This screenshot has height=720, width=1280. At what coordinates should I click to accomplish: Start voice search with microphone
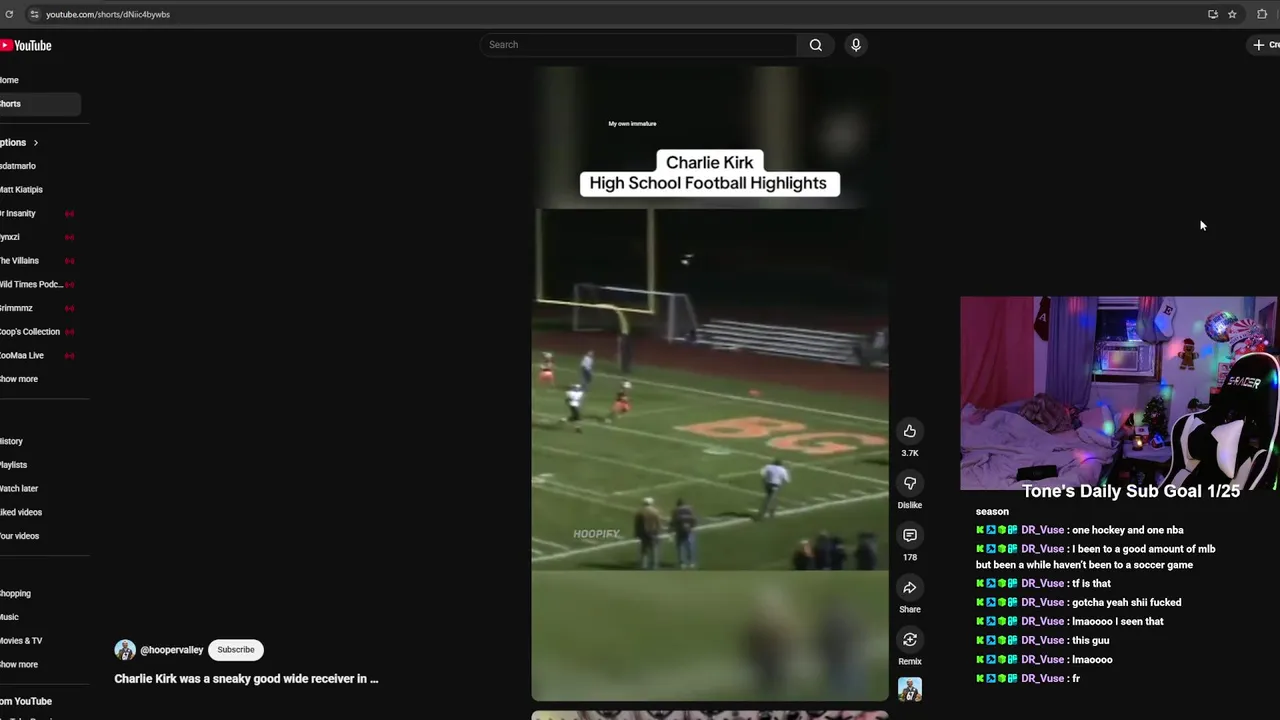click(x=856, y=45)
